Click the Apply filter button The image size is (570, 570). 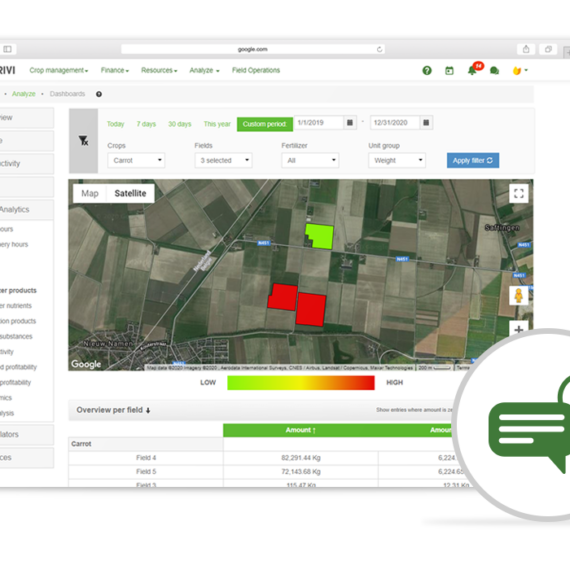coord(473,160)
